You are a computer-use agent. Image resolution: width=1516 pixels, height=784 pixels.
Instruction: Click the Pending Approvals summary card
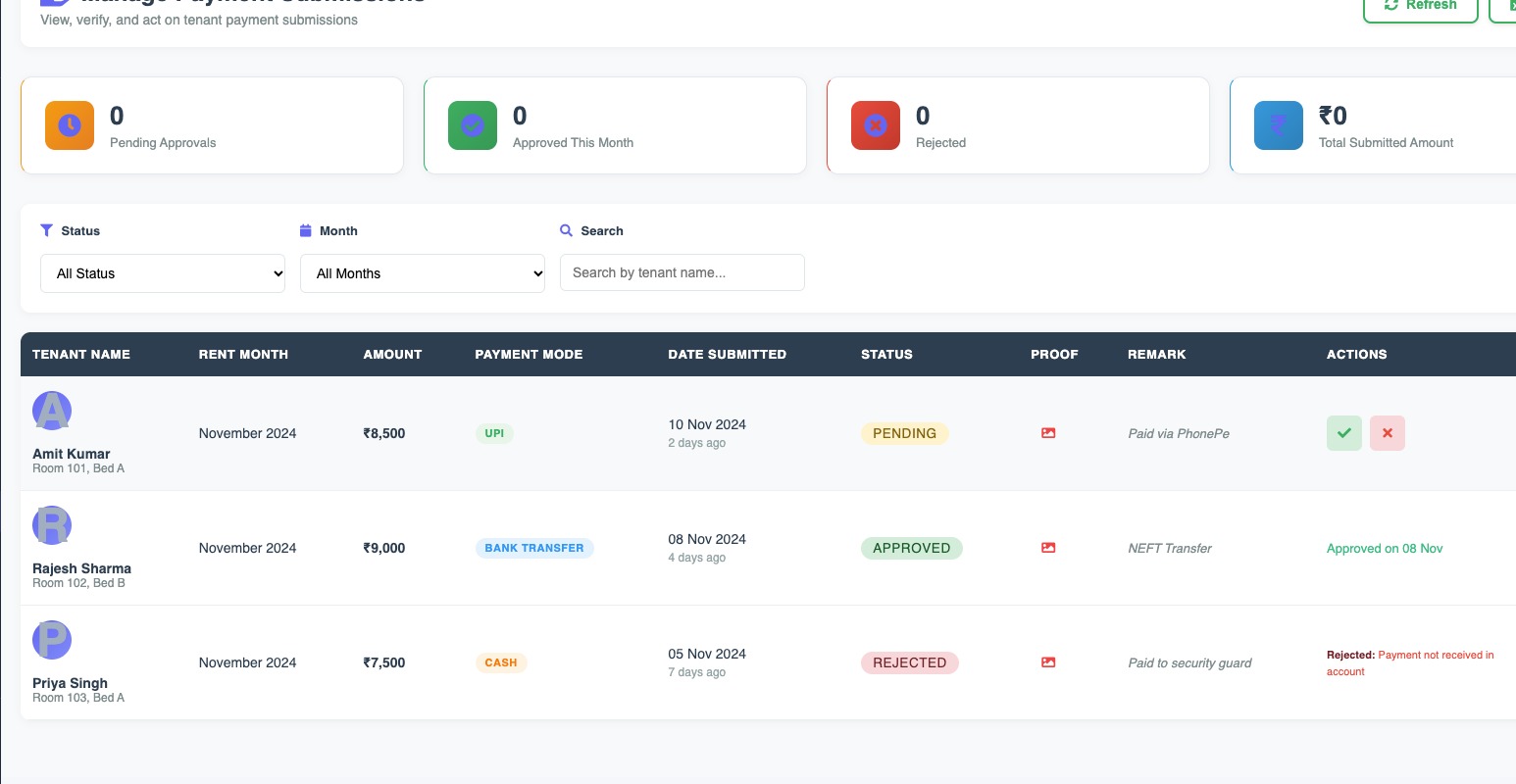click(x=212, y=125)
